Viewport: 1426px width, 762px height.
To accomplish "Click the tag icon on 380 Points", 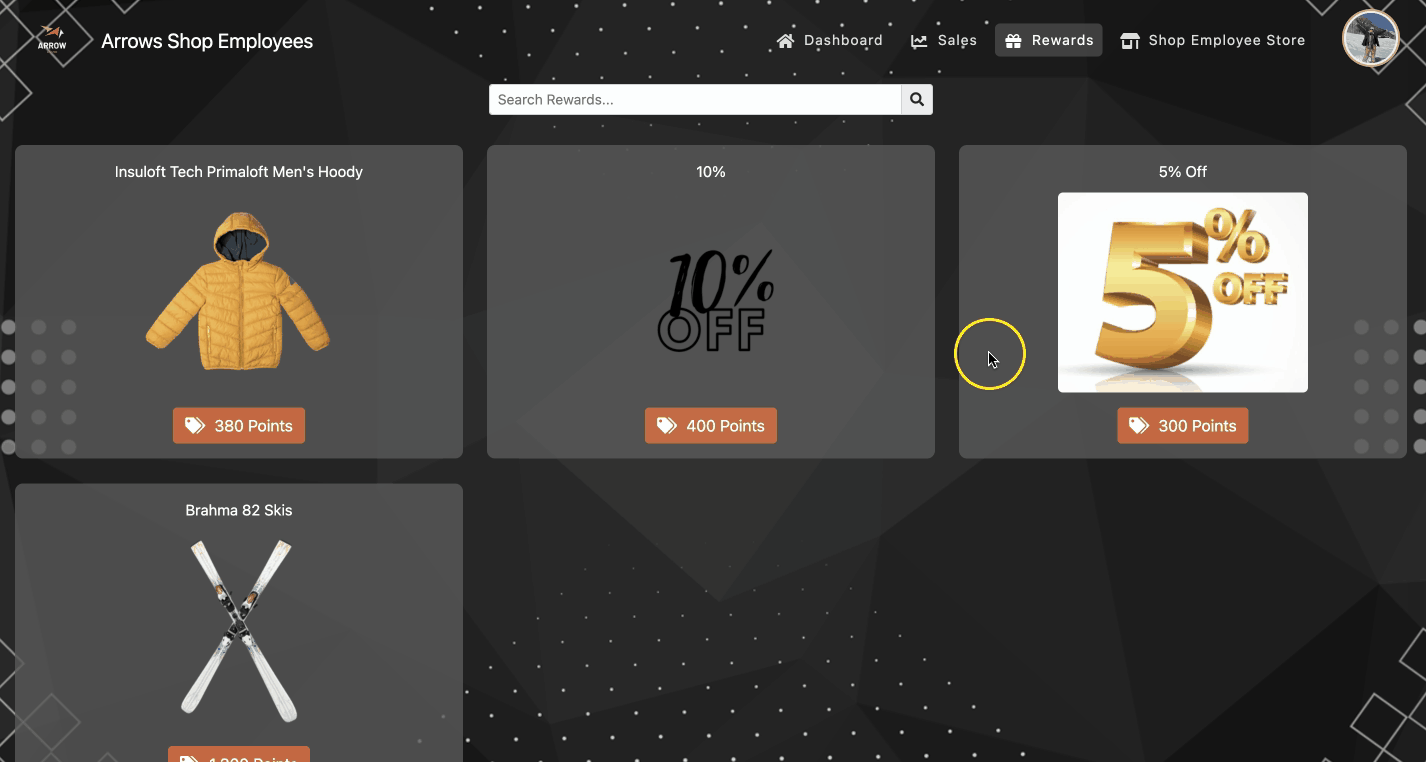I will [x=195, y=426].
